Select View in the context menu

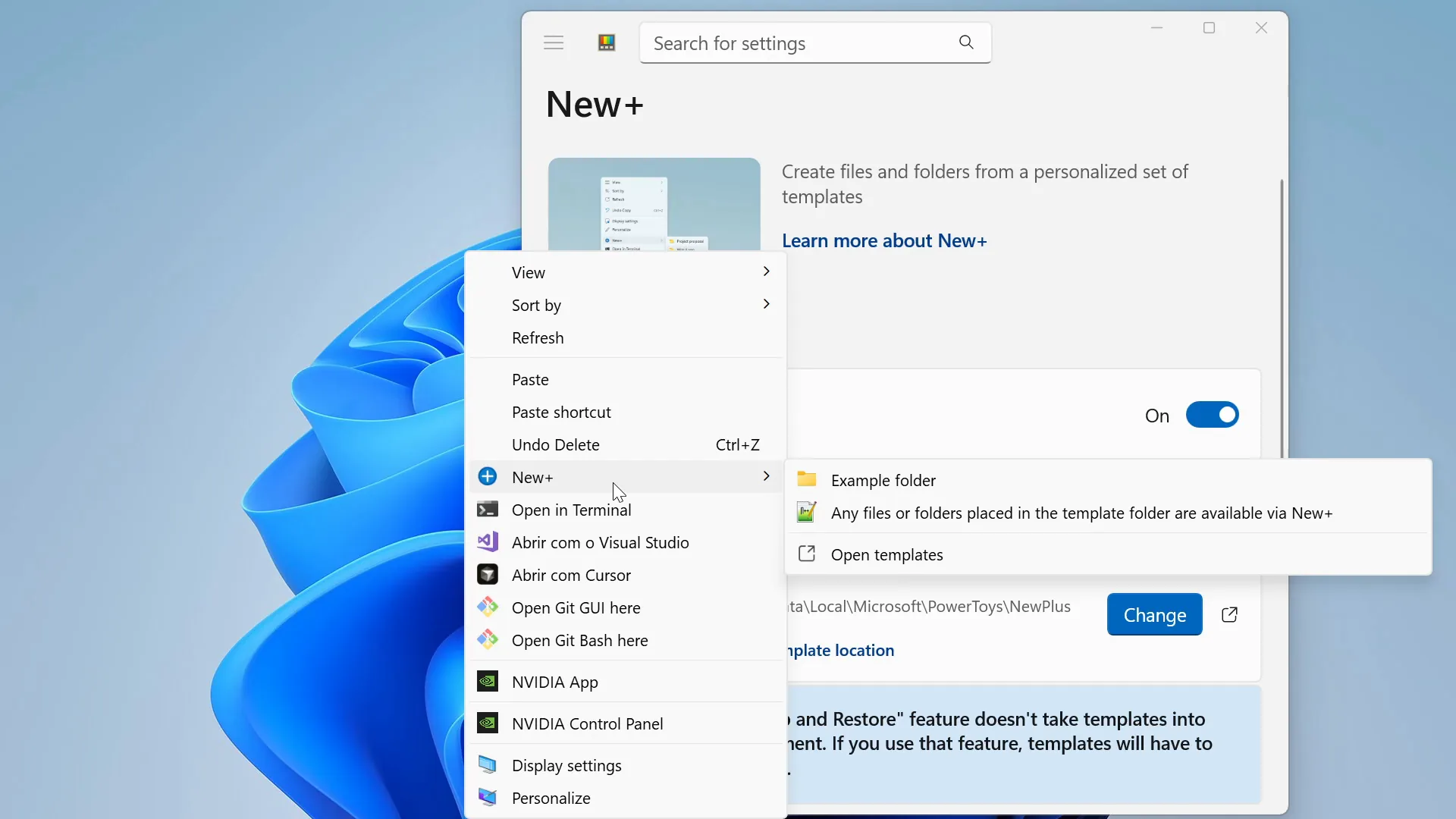pyautogui.click(x=626, y=272)
